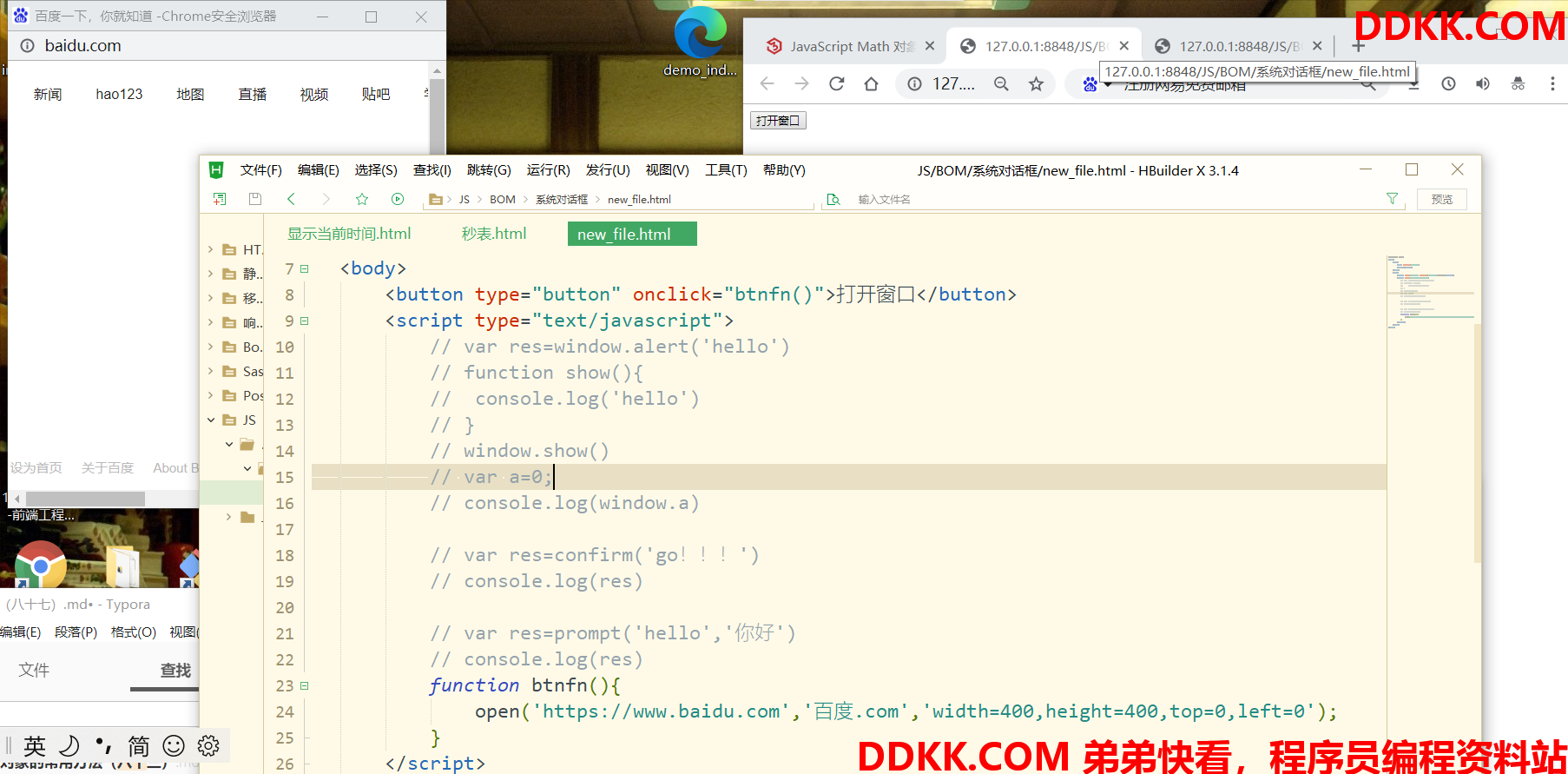The width and height of the screenshot is (1568, 774).
Task: Open the 文件(F) menu in HBuilder
Action: click(261, 170)
